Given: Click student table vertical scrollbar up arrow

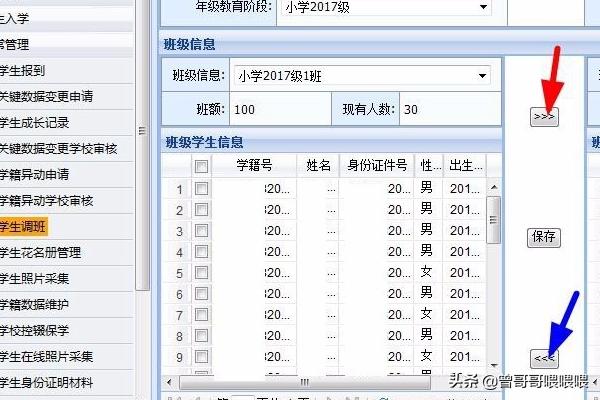Looking at the screenshot, I should coord(493,185).
